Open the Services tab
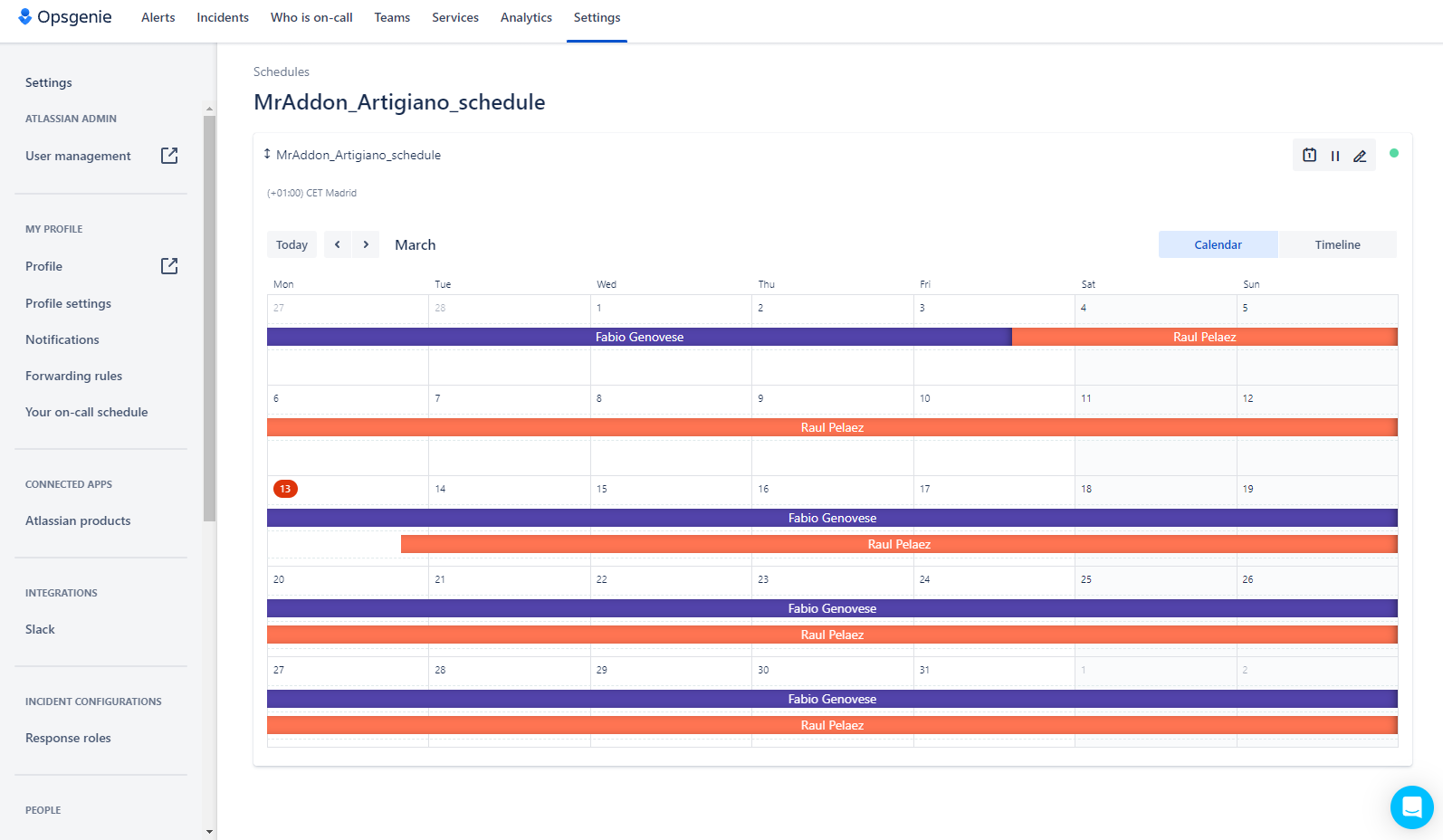This screenshot has width=1443, height=840. pyautogui.click(x=455, y=17)
